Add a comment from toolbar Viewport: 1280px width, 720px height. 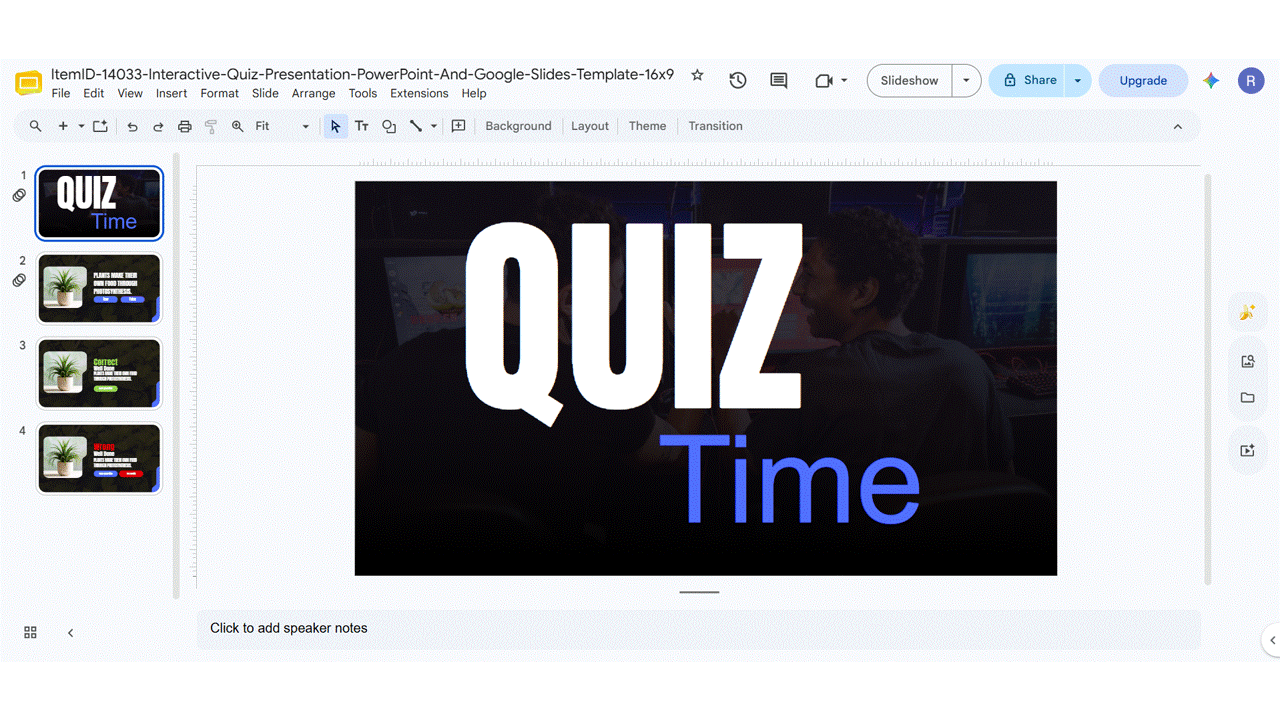459,126
